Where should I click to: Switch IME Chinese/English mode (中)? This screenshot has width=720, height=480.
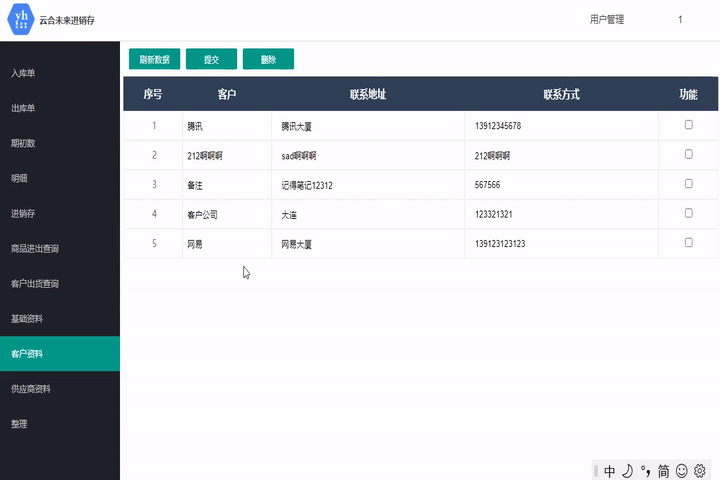(x=610, y=471)
